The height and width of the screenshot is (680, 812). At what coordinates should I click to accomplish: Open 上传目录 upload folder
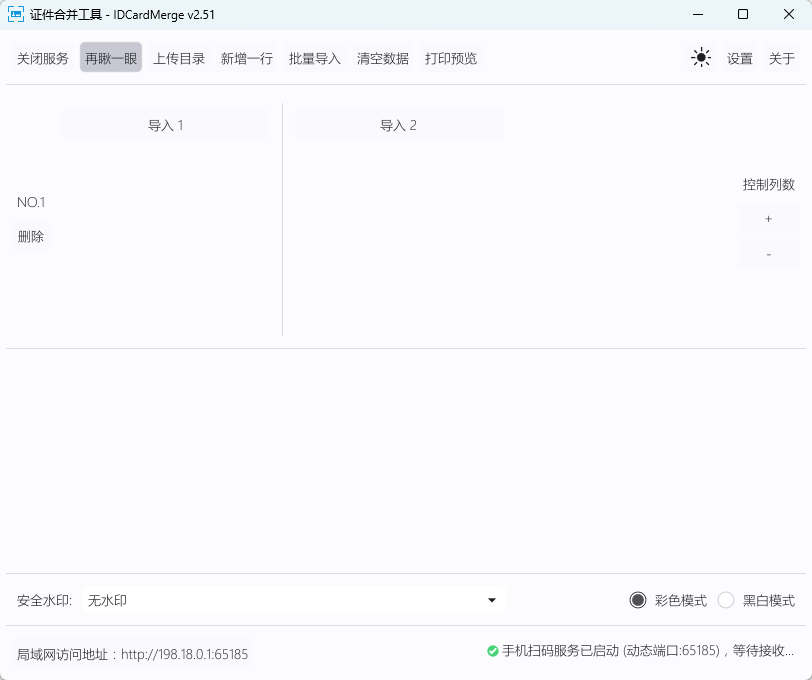179,58
